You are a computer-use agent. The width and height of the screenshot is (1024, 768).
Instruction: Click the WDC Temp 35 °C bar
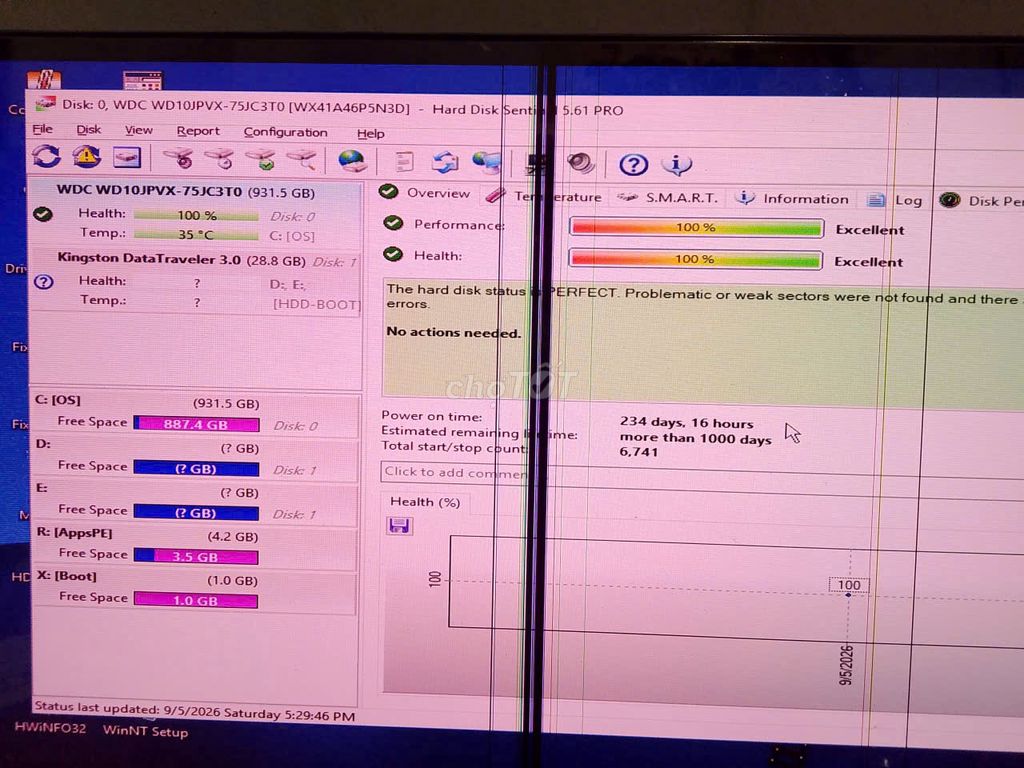pos(196,234)
